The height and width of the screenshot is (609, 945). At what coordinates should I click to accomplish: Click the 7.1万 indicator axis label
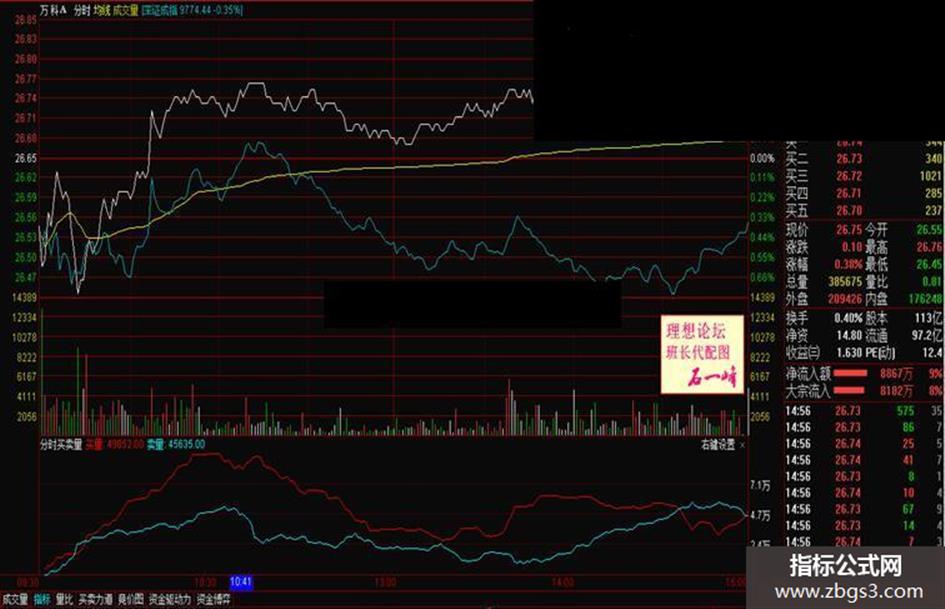pyautogui.click(x=761, y=485)
